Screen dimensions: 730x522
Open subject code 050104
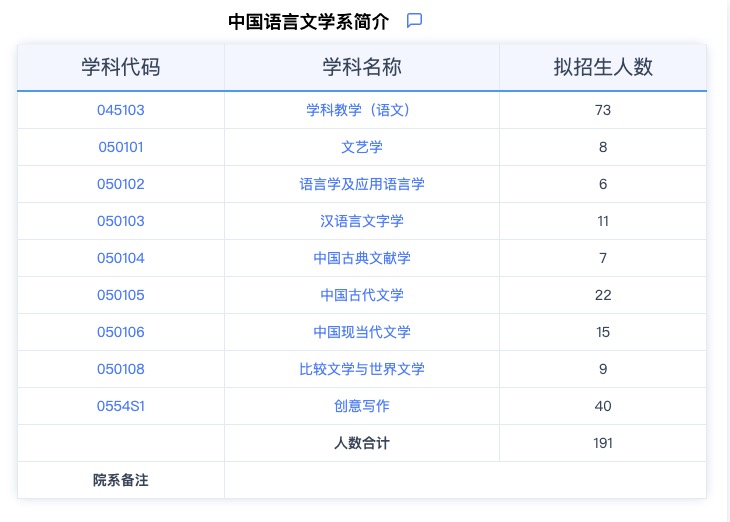tap(121, 258)
